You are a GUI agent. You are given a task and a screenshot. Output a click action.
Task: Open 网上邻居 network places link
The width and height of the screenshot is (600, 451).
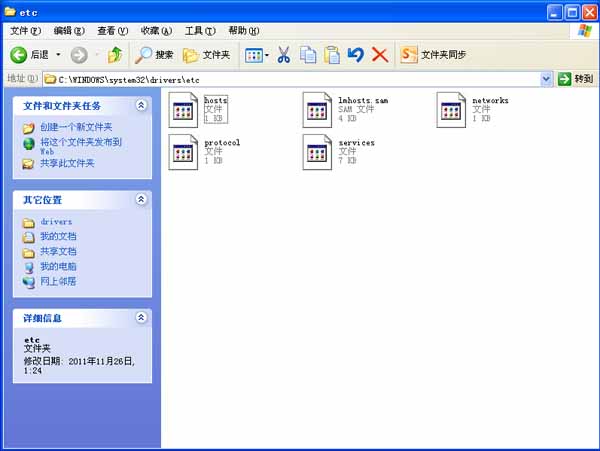(x=58, y=281)
